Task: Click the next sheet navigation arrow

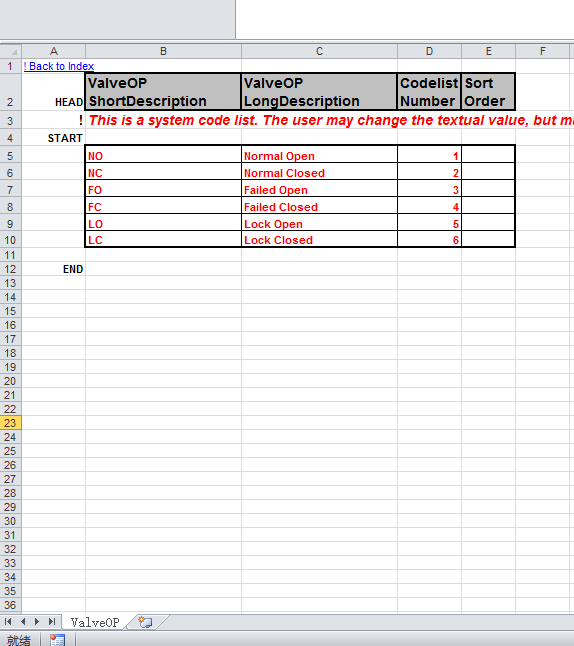Action: tap(37, 621)
